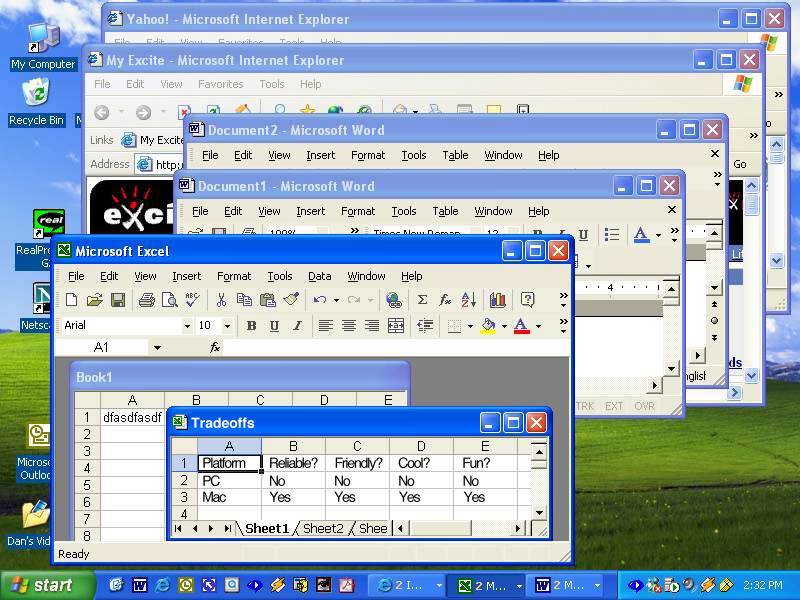The image size is (800, 600).
Task: Open the Table menu in Document1 Word
Action: point(445,211)
